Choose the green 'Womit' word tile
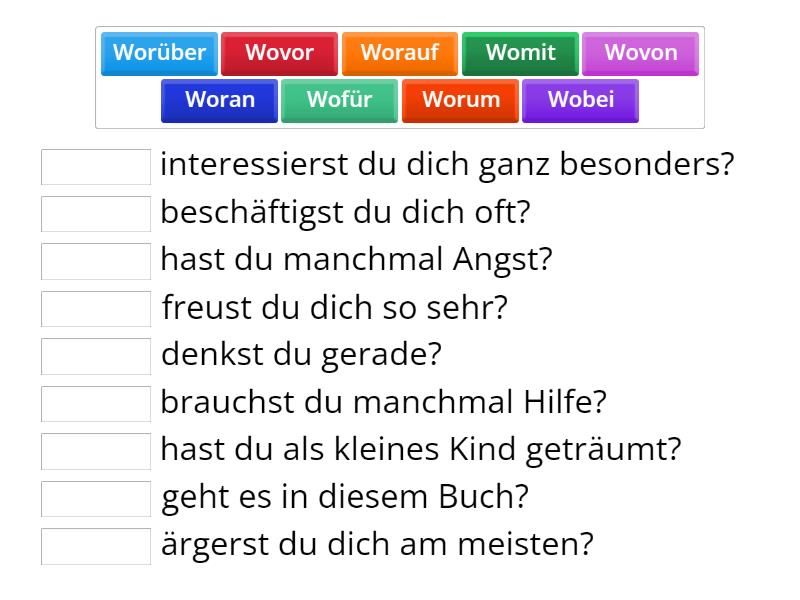 click(520, 53)
